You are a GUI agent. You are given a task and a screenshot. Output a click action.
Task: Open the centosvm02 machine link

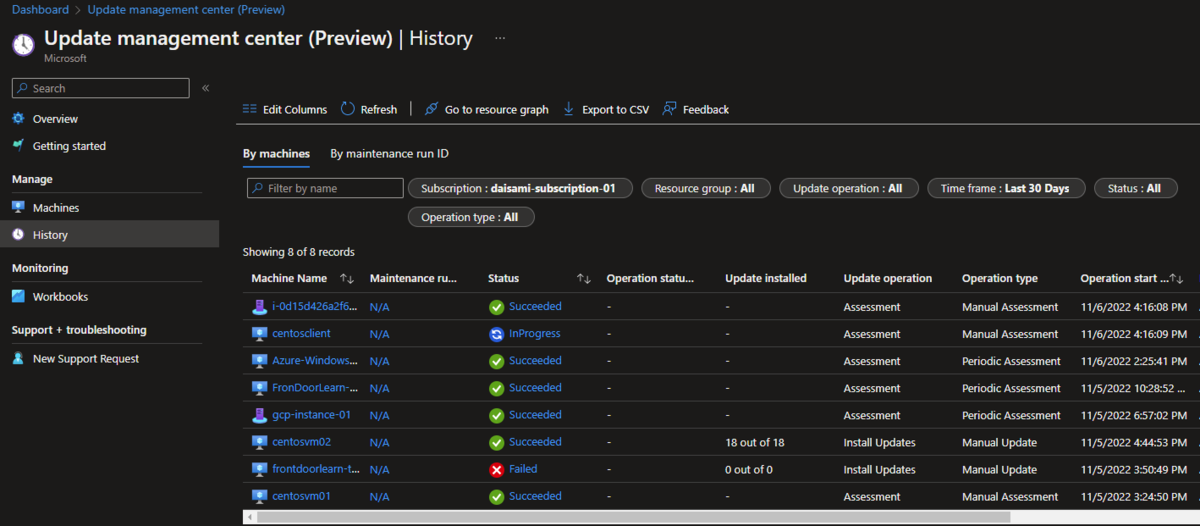tap(301, 442)
